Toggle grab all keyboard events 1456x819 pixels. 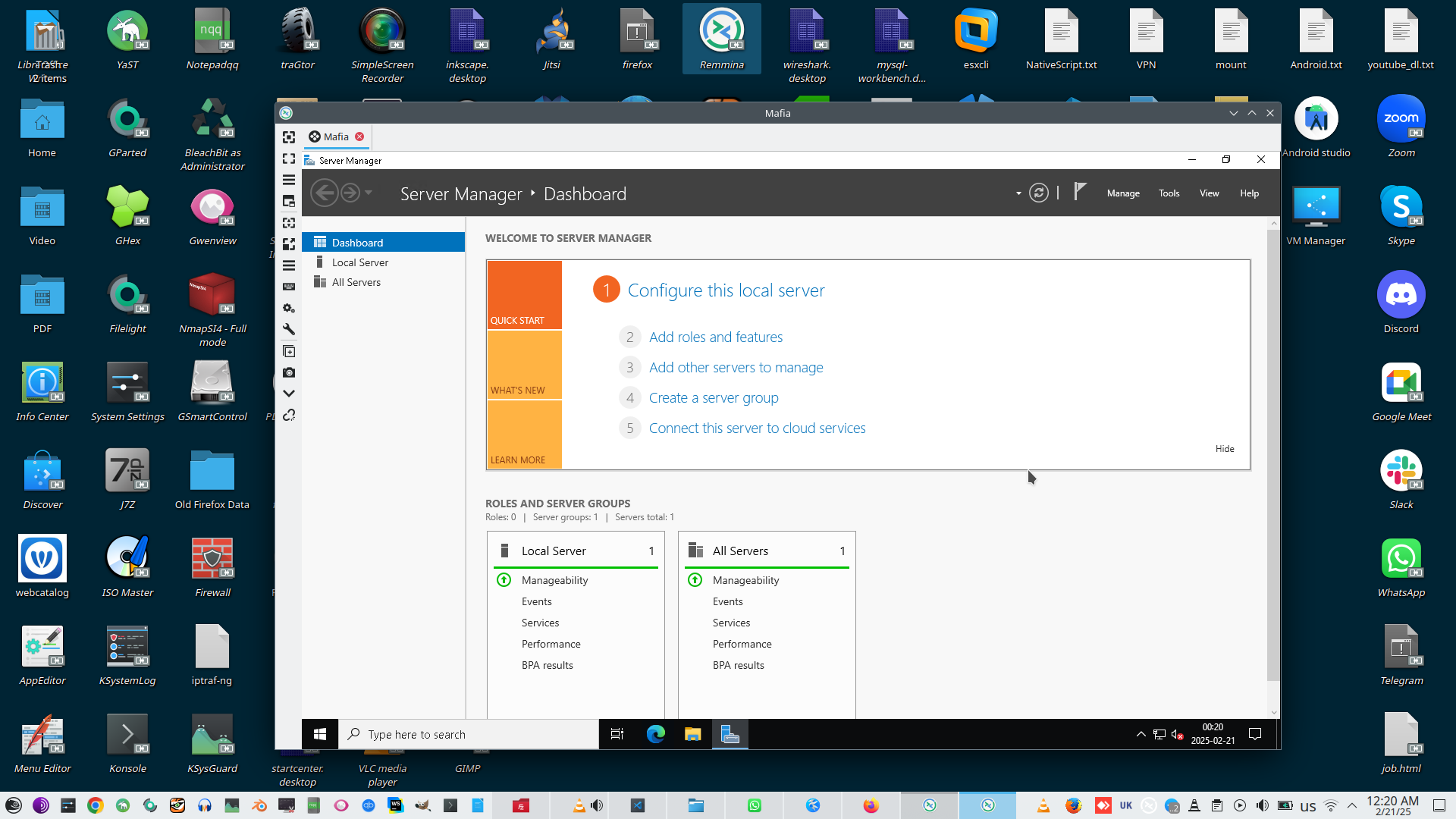289,287
